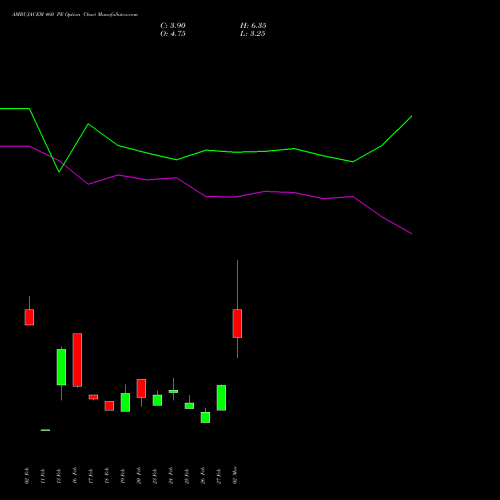Click the 26 Feb date label
The image size is (500, 500).
pos(203,476)
